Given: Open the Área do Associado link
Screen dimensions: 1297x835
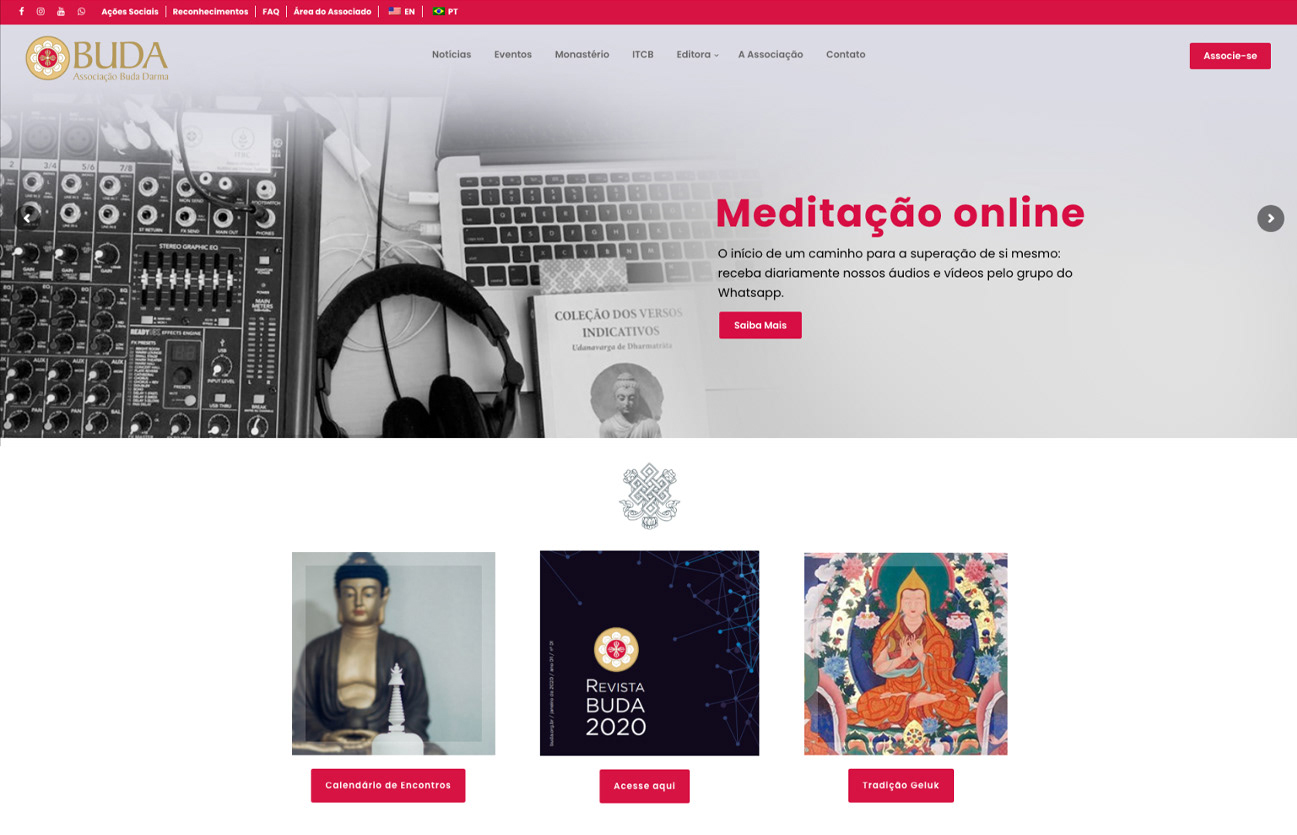Looking at the screenshot, I should [332, 12].
